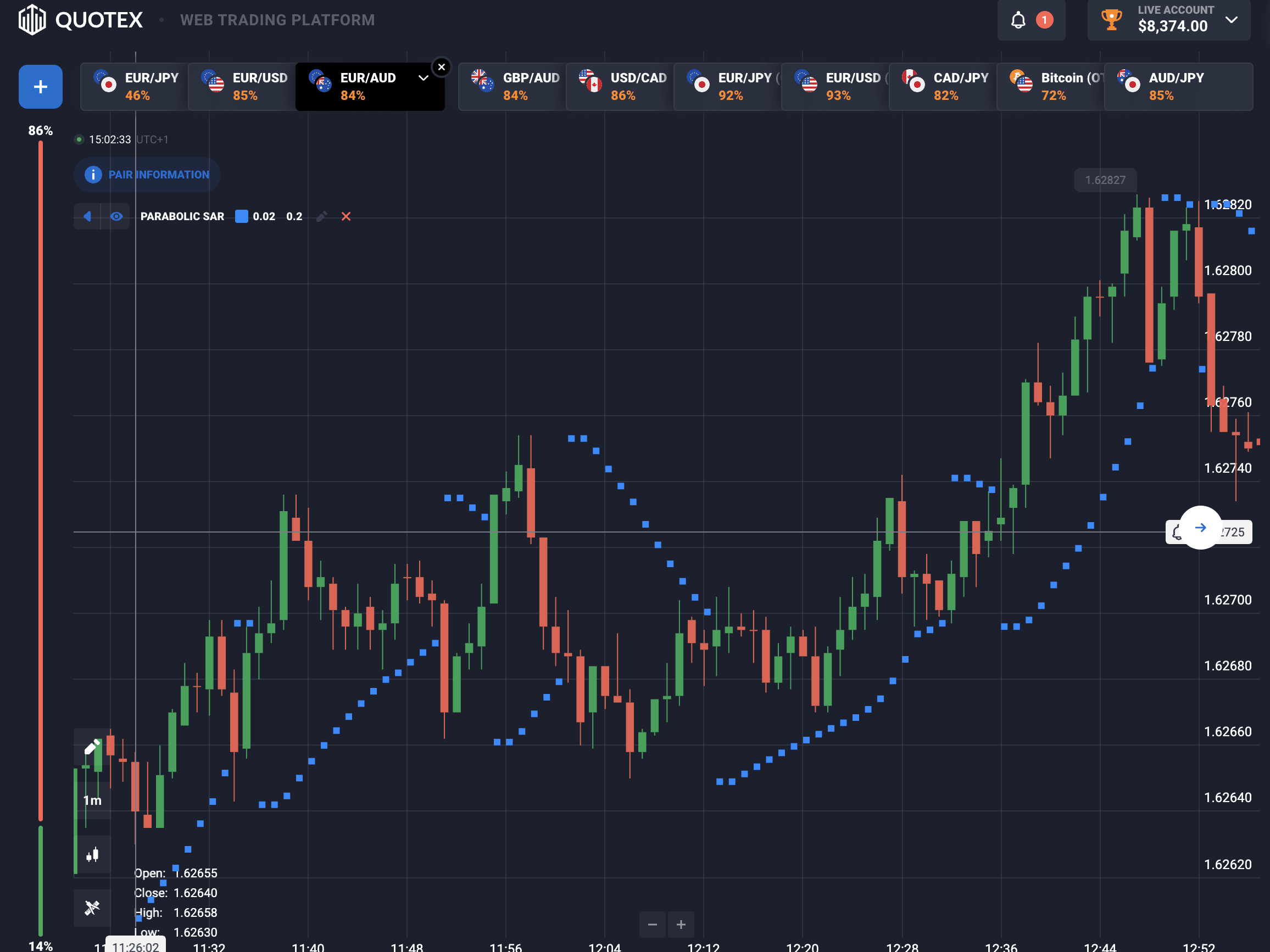Screen dimensions: 1270x952
Task: Open notifications bell
Action: 1018,20
